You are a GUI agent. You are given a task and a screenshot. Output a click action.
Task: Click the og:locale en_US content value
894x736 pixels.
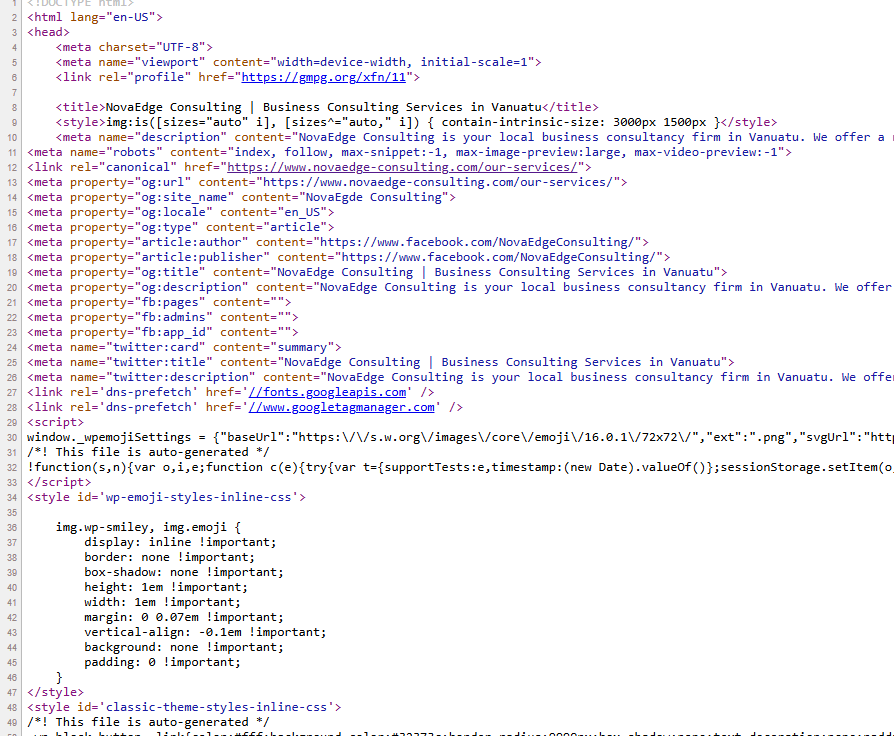pos(302,212)
